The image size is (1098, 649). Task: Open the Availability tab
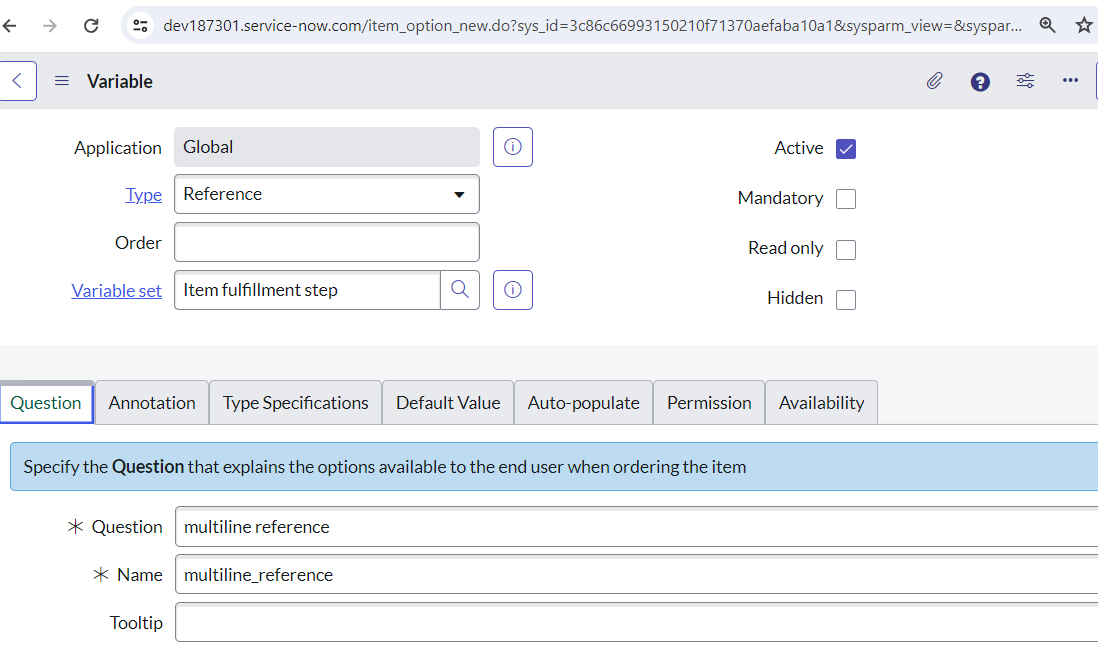821,403
